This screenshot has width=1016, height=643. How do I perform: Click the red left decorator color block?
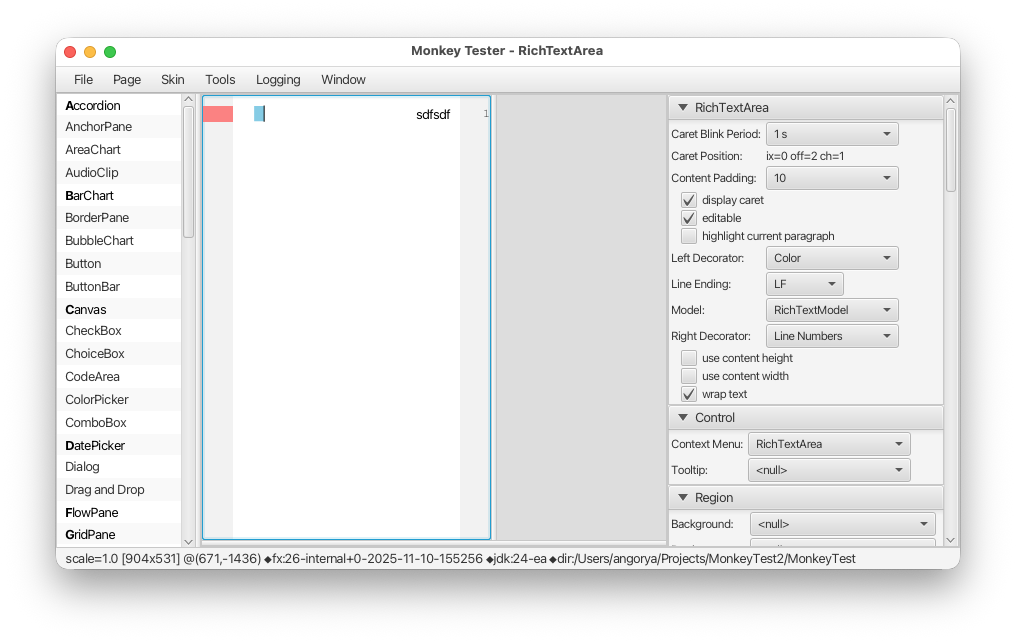[218, 114]
